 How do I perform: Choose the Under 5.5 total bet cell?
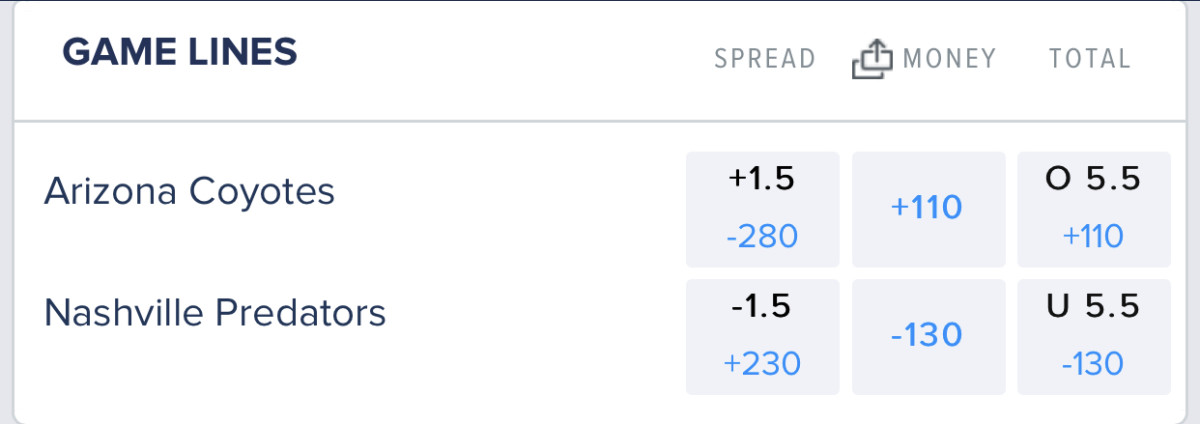[1094, 336]
